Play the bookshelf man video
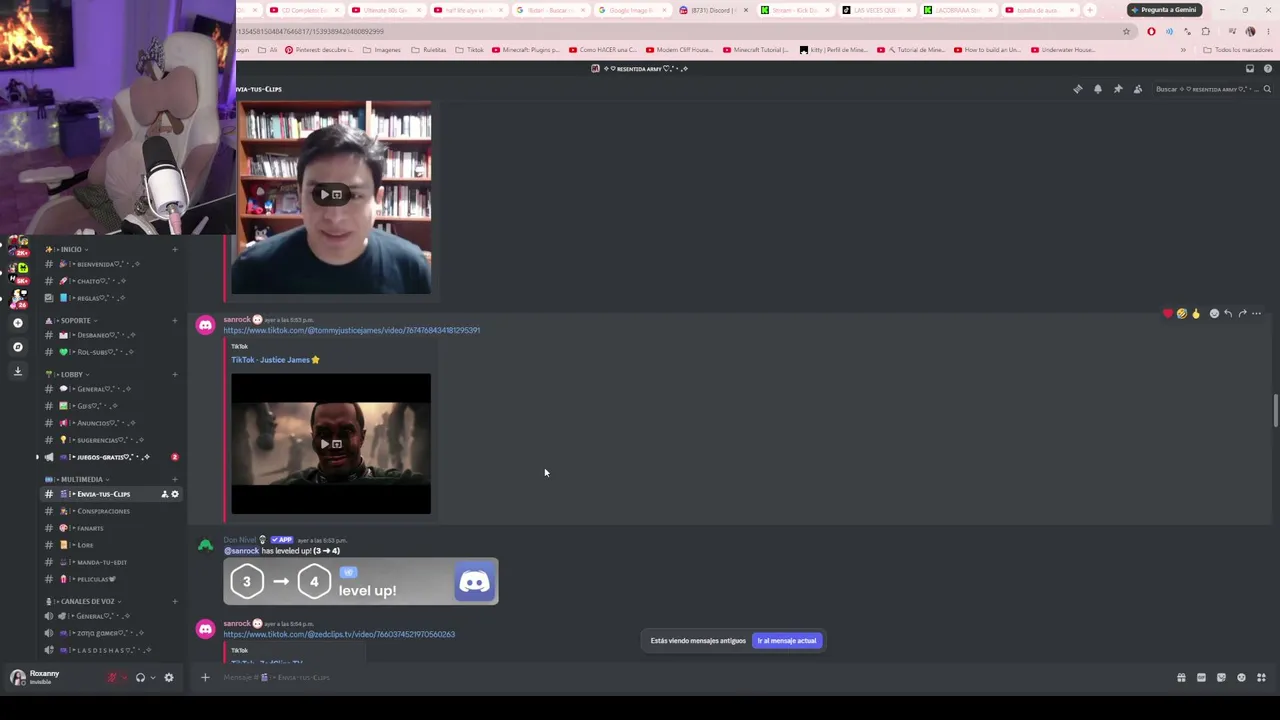Screen dimensions: 1280x720 click(331, 196)
